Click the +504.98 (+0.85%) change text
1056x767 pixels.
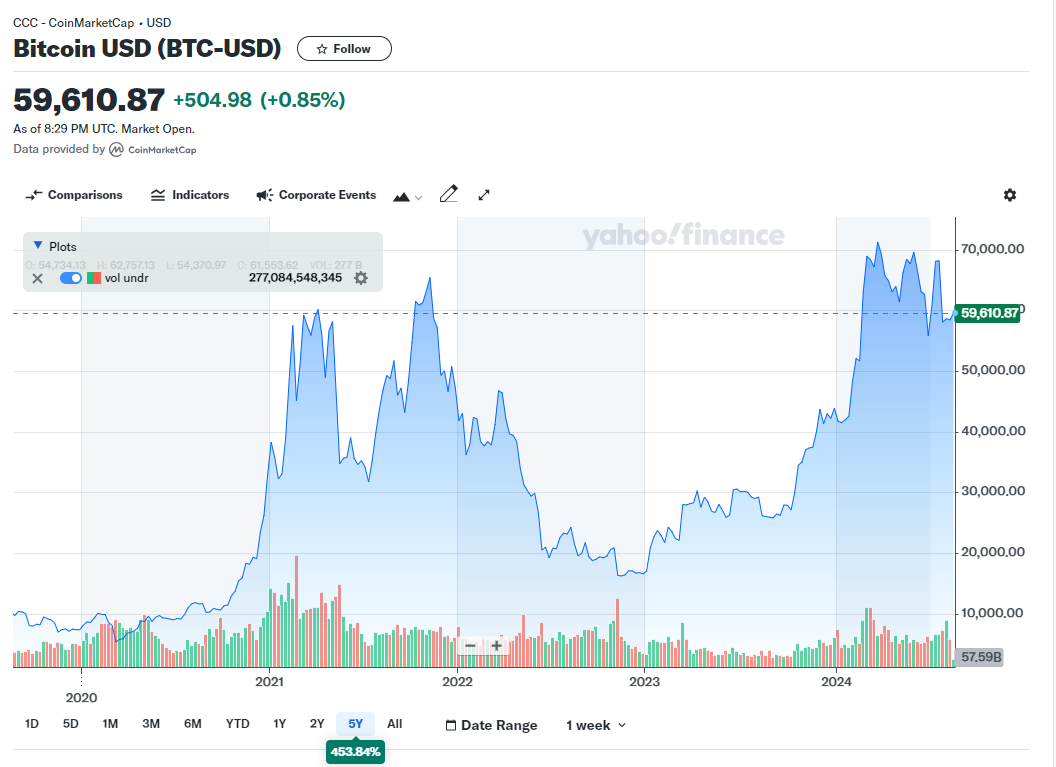[x=259, y=100]
